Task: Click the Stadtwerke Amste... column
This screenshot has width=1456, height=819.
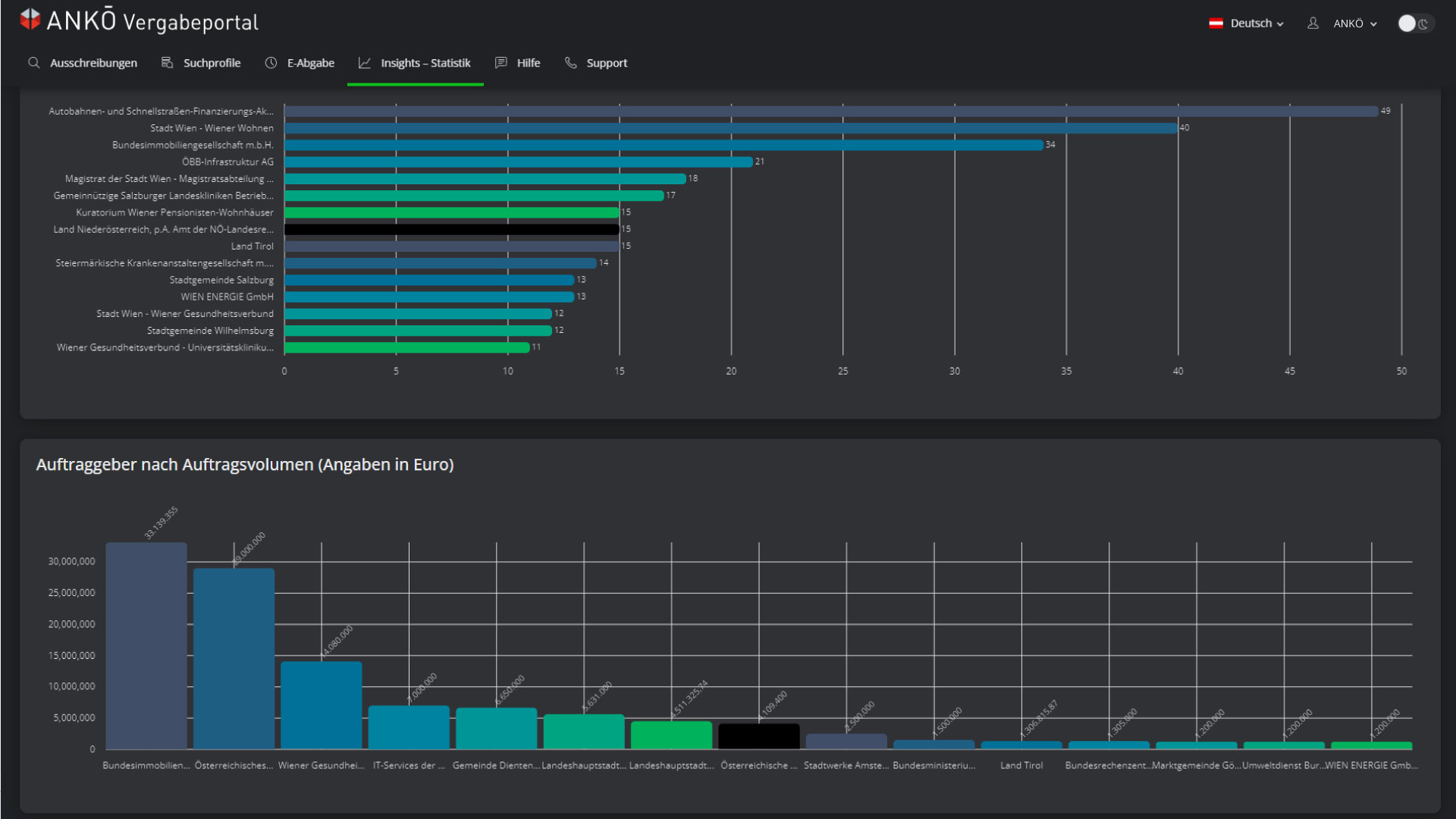Action: point(846,742)
